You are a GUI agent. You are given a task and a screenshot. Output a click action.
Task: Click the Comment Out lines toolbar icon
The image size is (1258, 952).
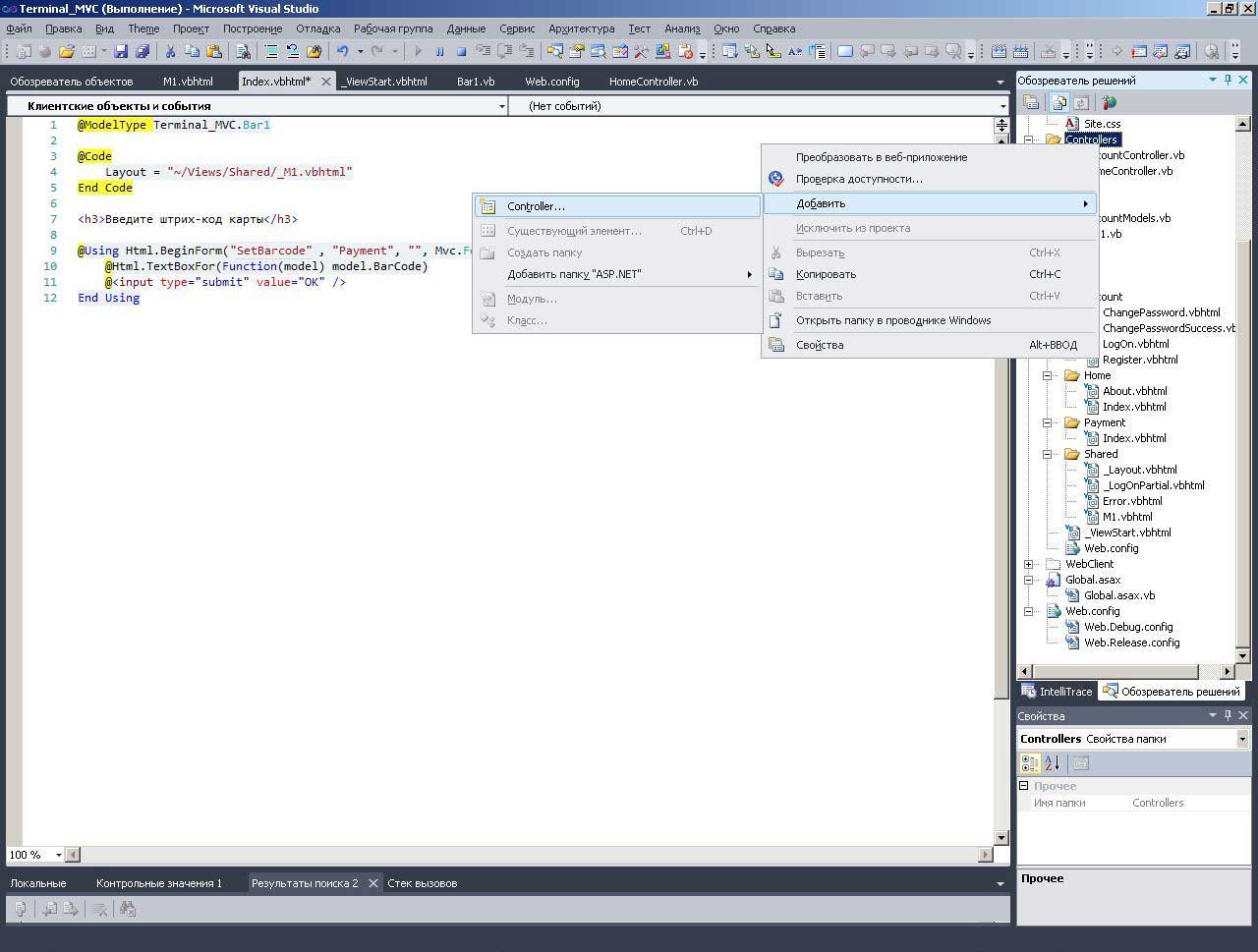pos(271,51)
